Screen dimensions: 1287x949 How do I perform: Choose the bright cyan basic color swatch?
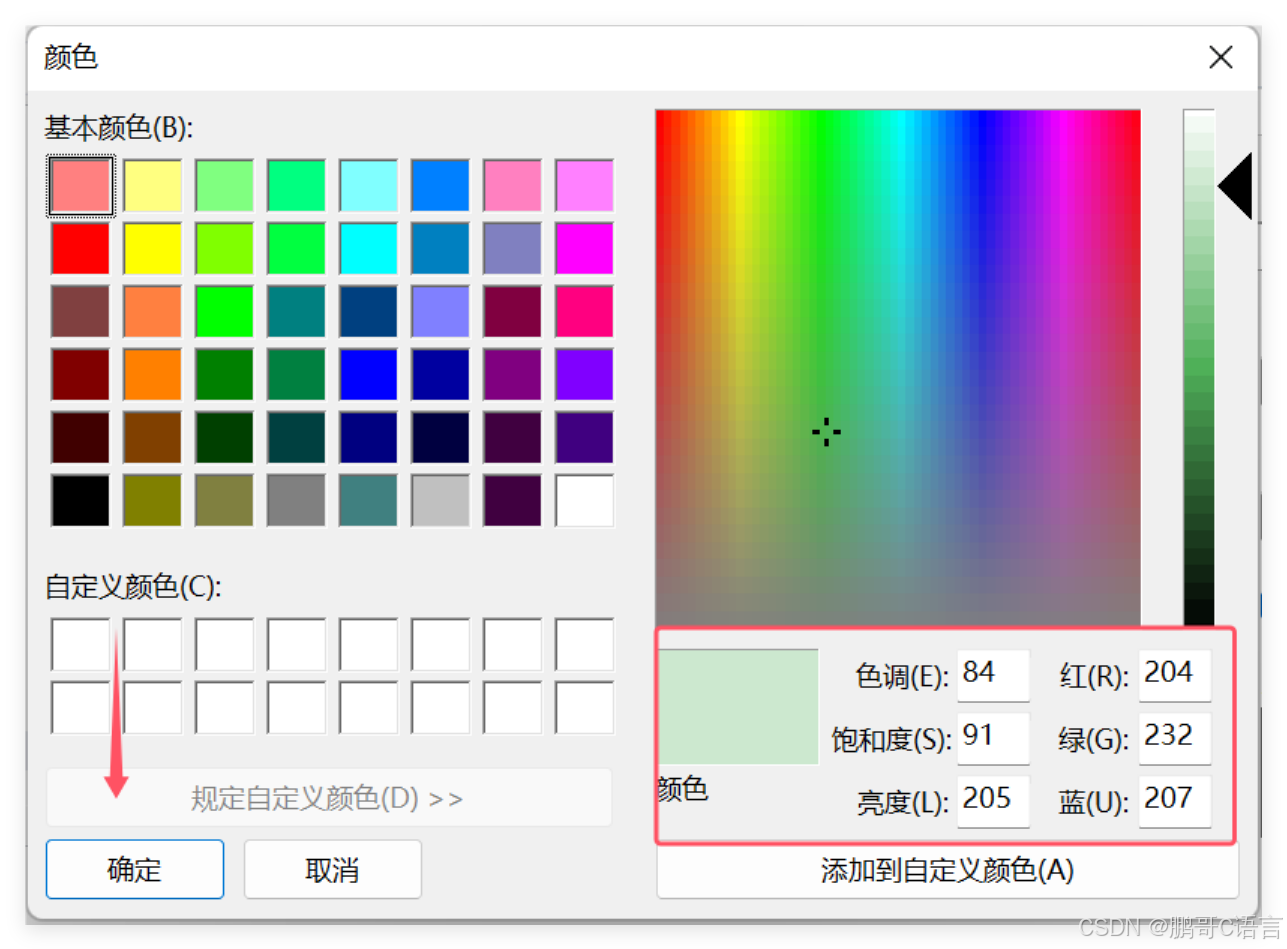coord(368,248)
